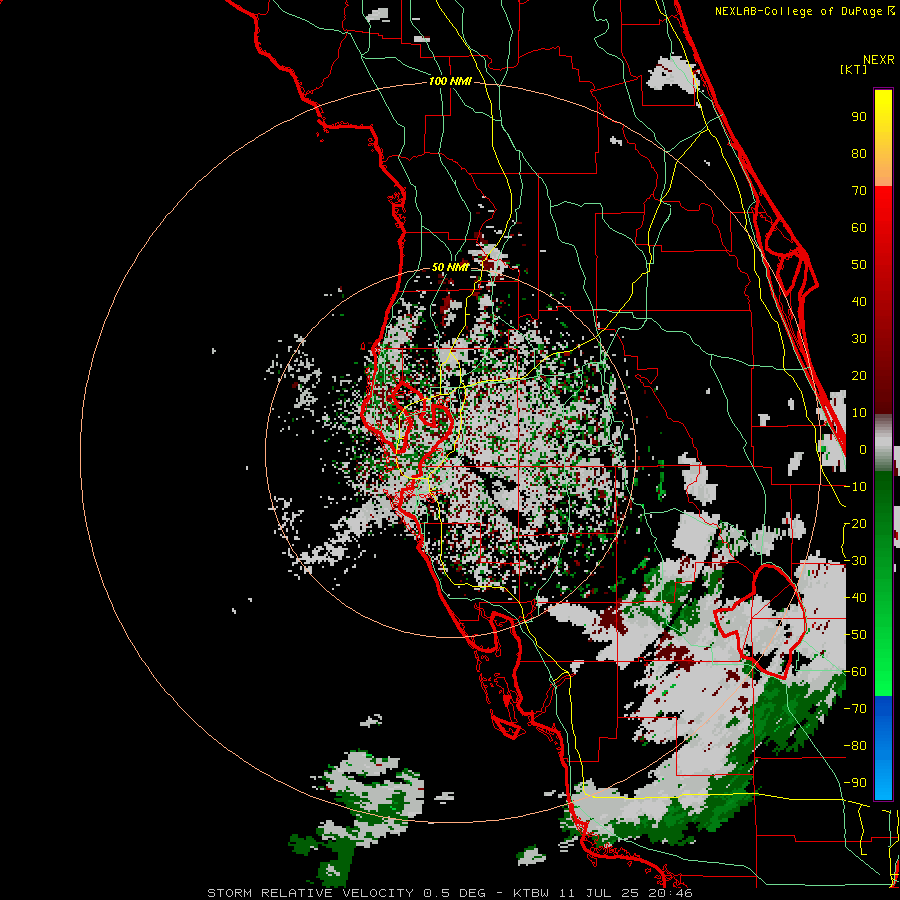The width and height of the screenshot is (900, 900).
Task: Click the 80 value on the velocity scale
Action: (859, 154)
